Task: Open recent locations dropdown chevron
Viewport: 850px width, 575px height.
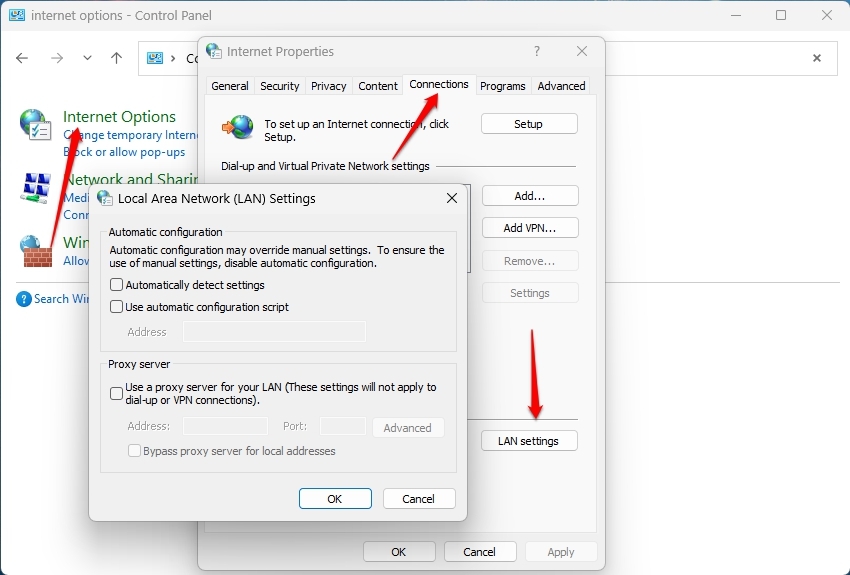Action: (87, 58)
